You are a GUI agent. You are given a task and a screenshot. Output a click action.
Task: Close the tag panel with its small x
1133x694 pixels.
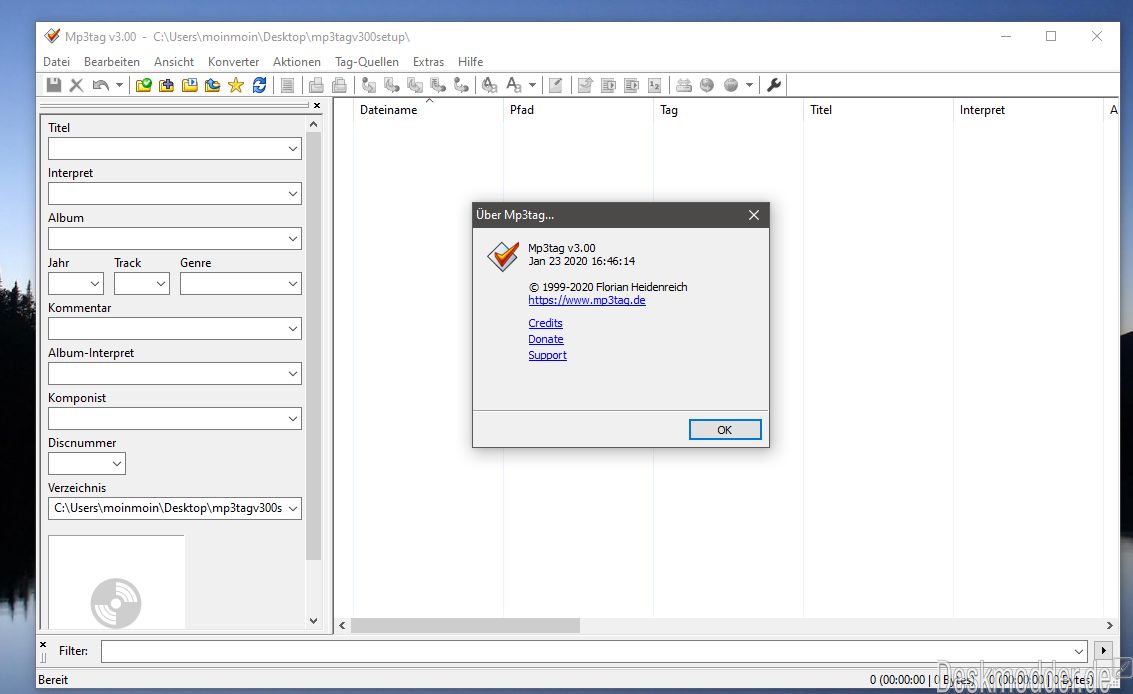(x=316, y=106)
